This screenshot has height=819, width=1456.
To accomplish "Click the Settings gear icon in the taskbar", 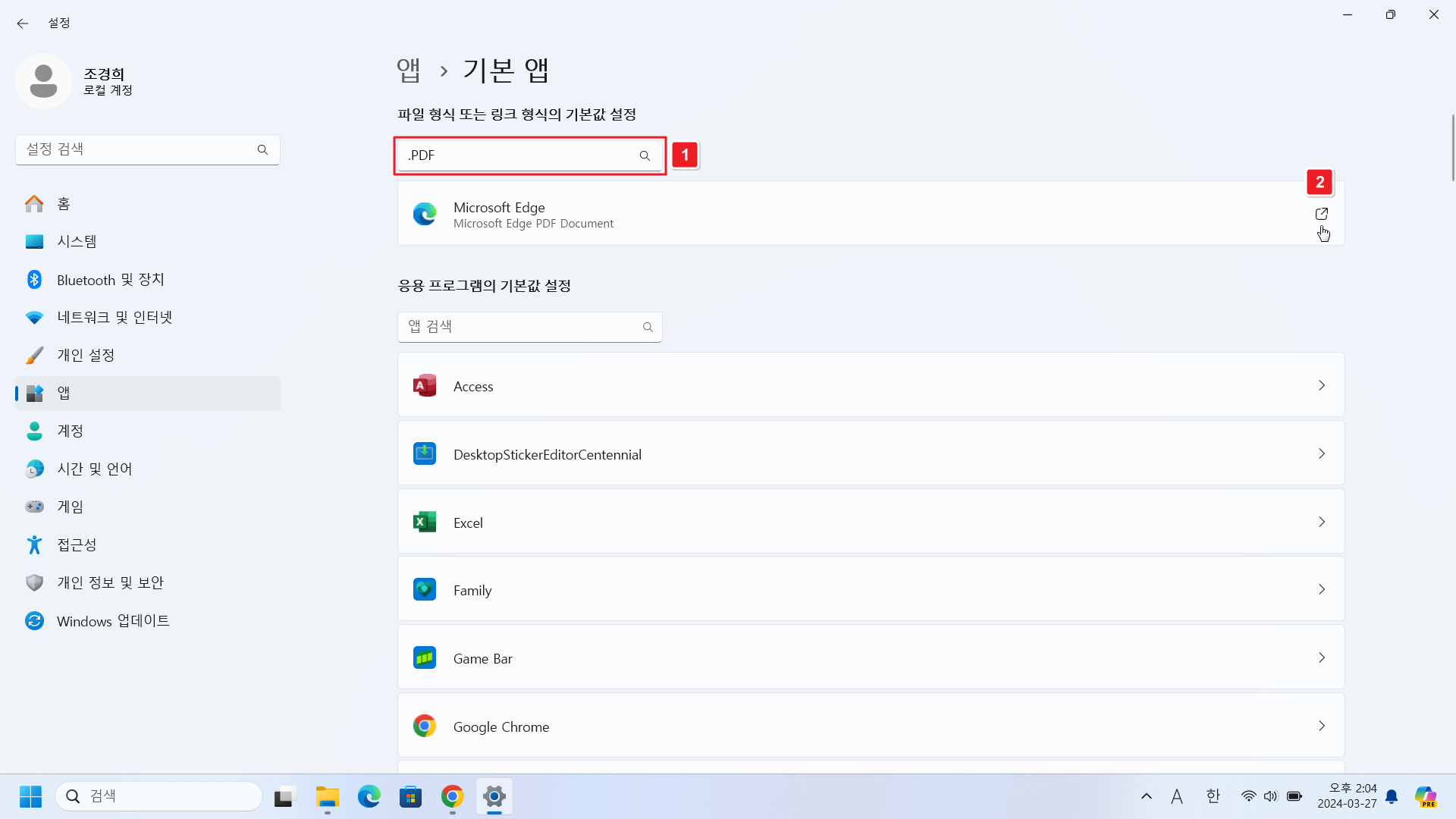I will point(494,796).
